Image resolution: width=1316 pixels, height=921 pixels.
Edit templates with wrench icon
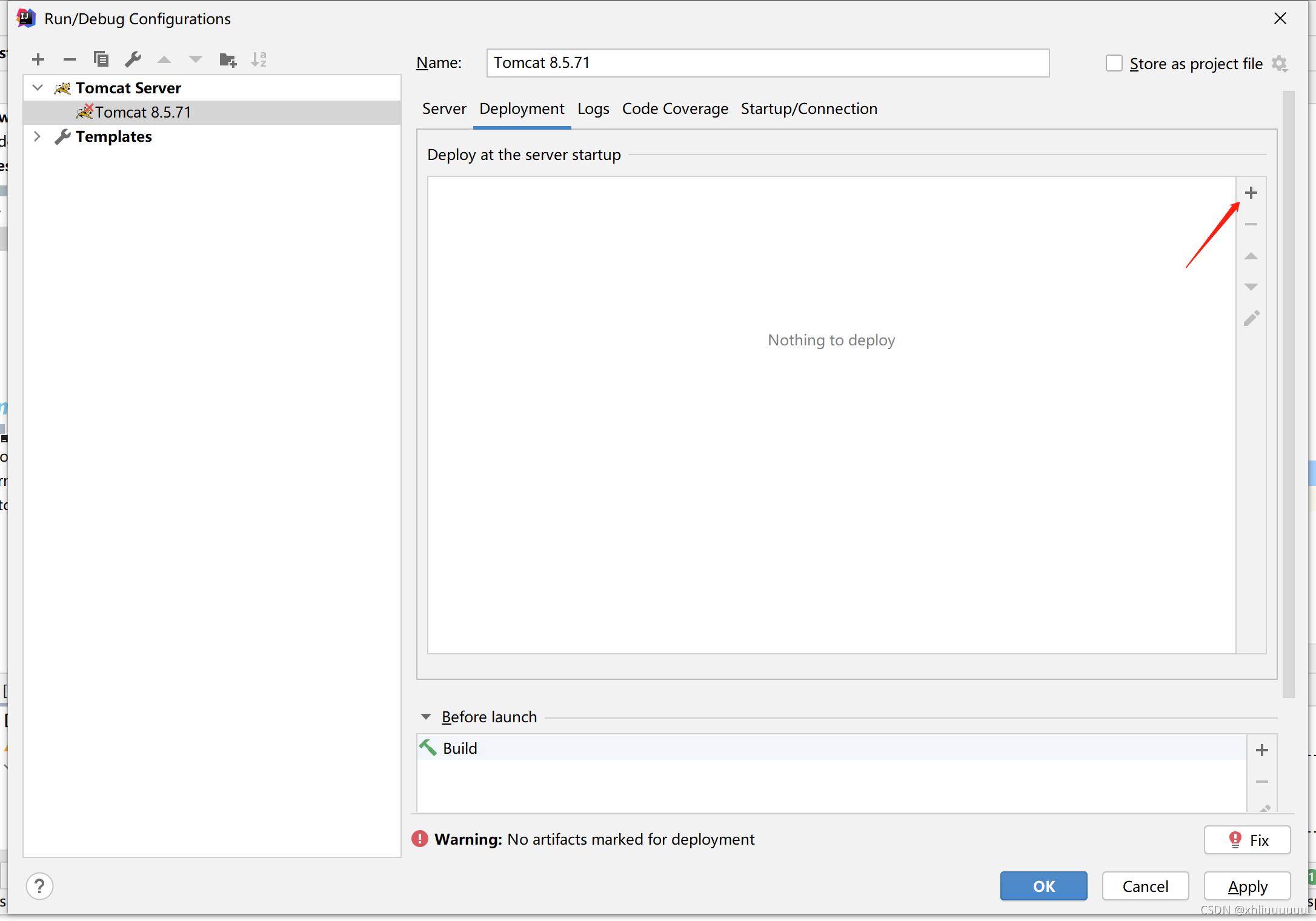[133, 59]
